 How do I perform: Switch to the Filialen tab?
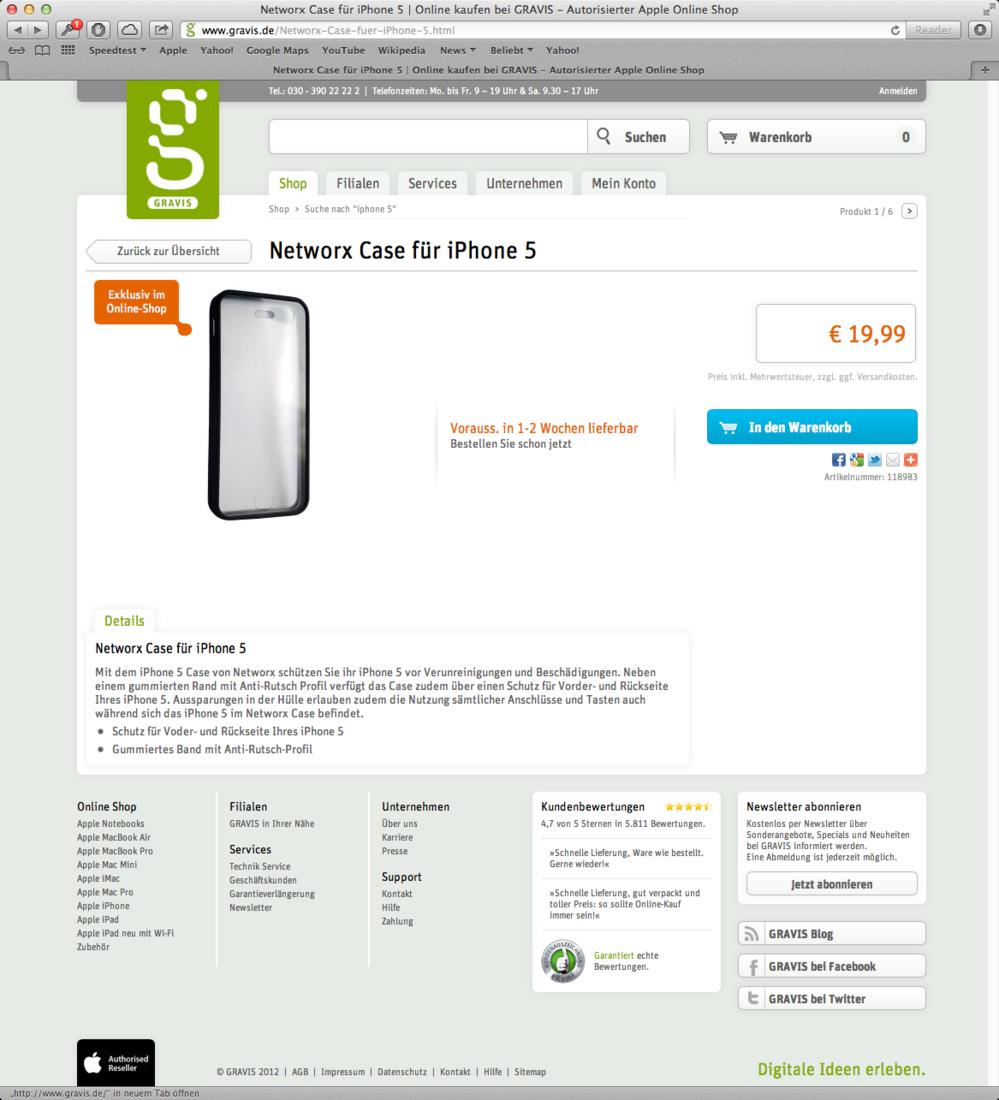coord(358,183)
